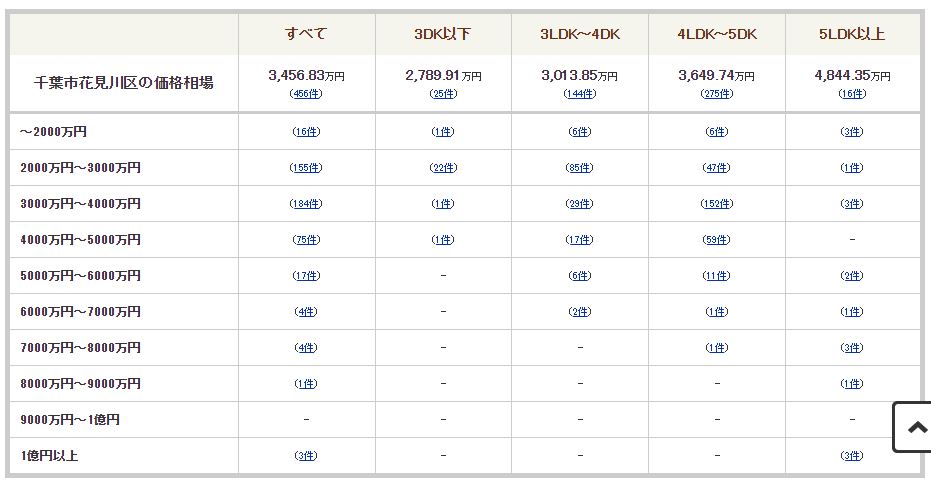Image resolution: width=931 pixels, height=487 pixels.
Task: Open 184件 listings for 3000万円~4000万円
Action: tap(306, 204)
